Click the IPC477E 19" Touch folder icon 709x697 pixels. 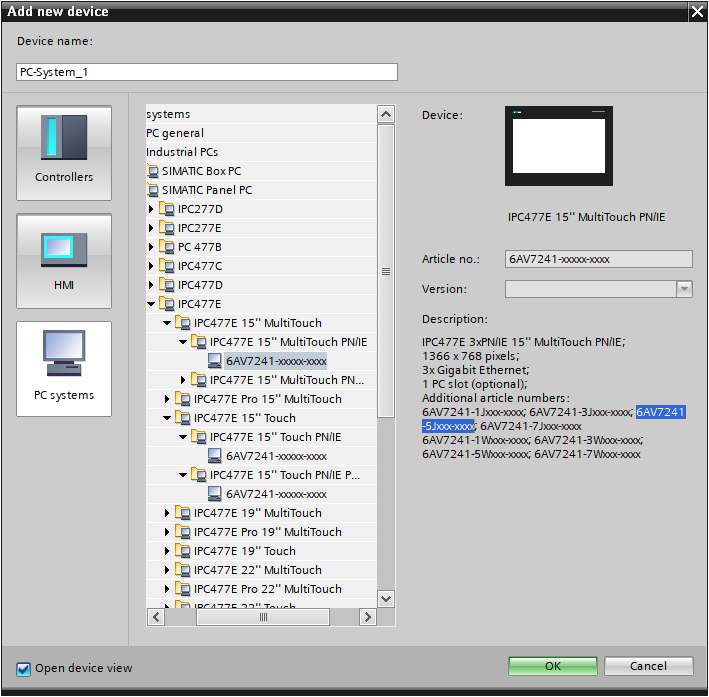(x=183, y=551)
